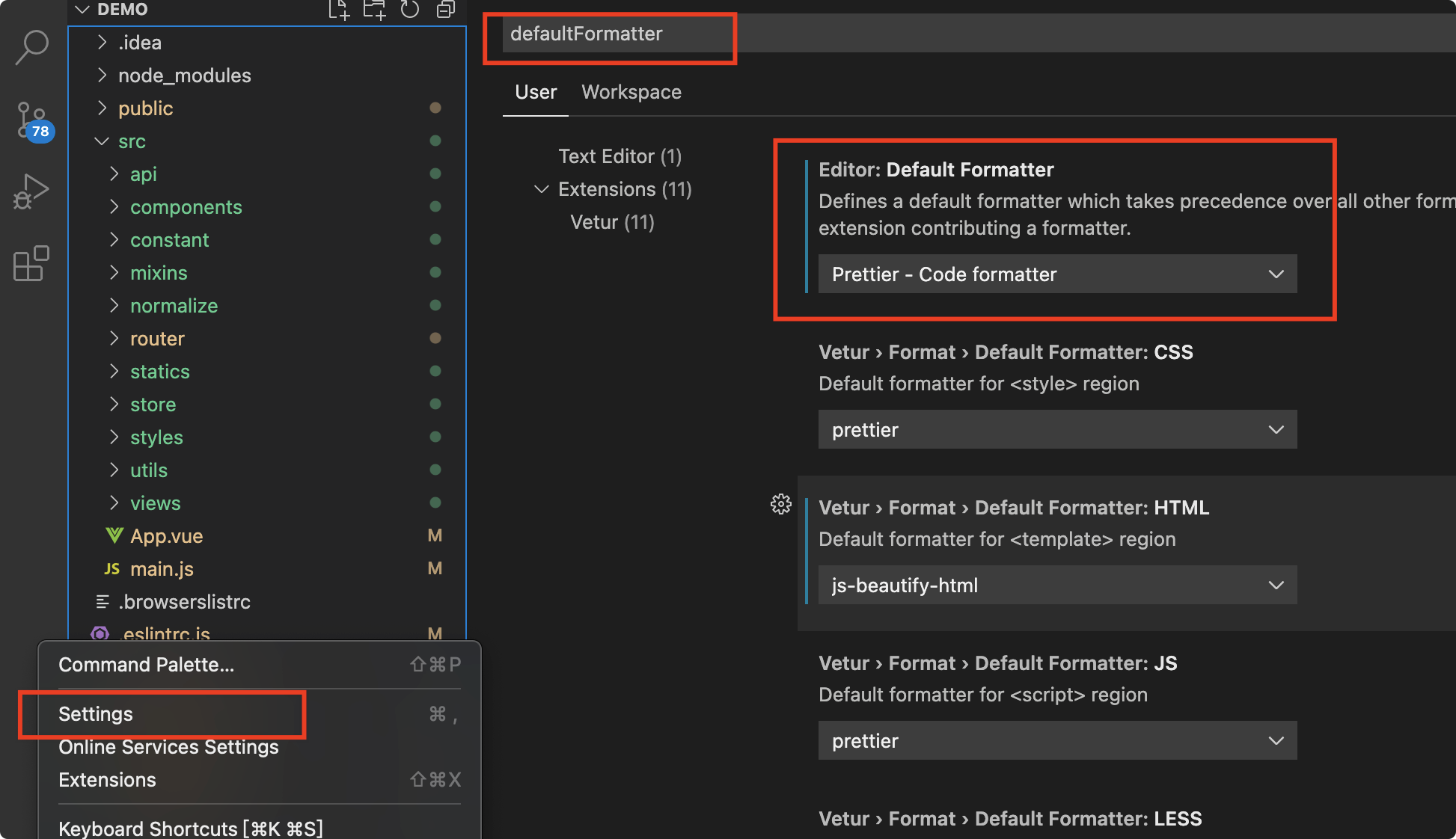The image size is (1456, 839).
Task: Open the Editor Default Formatter dropdown
Action: click(x=1056, y=274)
